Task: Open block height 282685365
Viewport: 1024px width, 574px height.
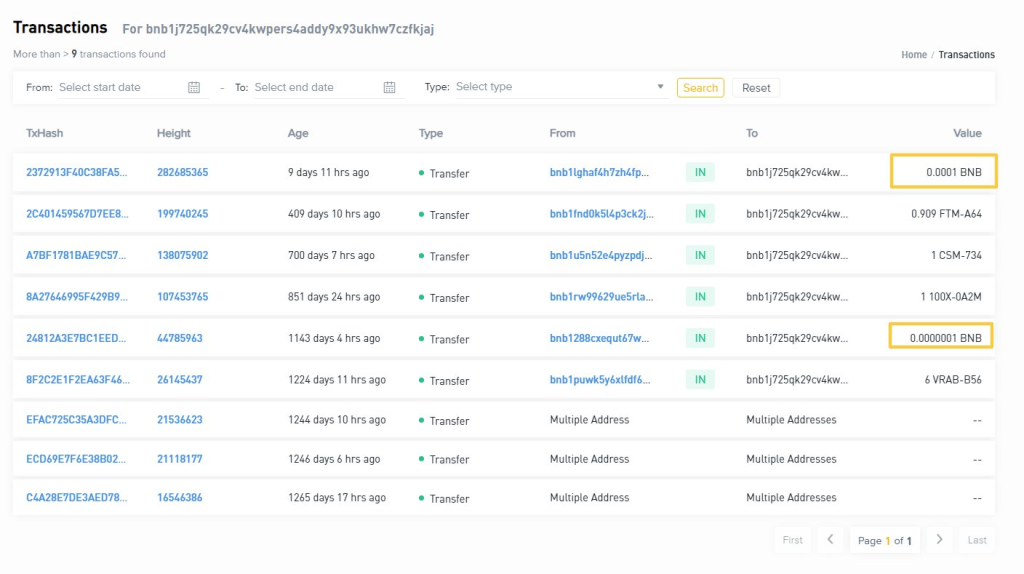Action: (182, 172)
